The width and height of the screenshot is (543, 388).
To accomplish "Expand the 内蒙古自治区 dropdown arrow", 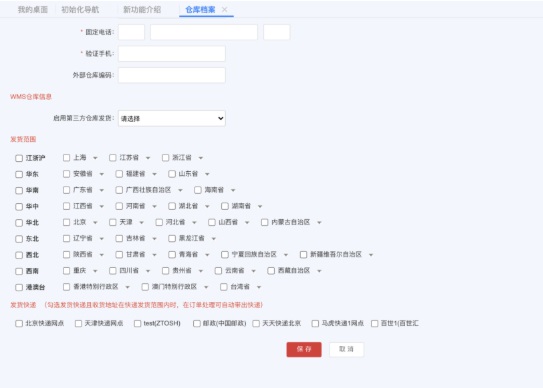I will [x=319, y=222].
